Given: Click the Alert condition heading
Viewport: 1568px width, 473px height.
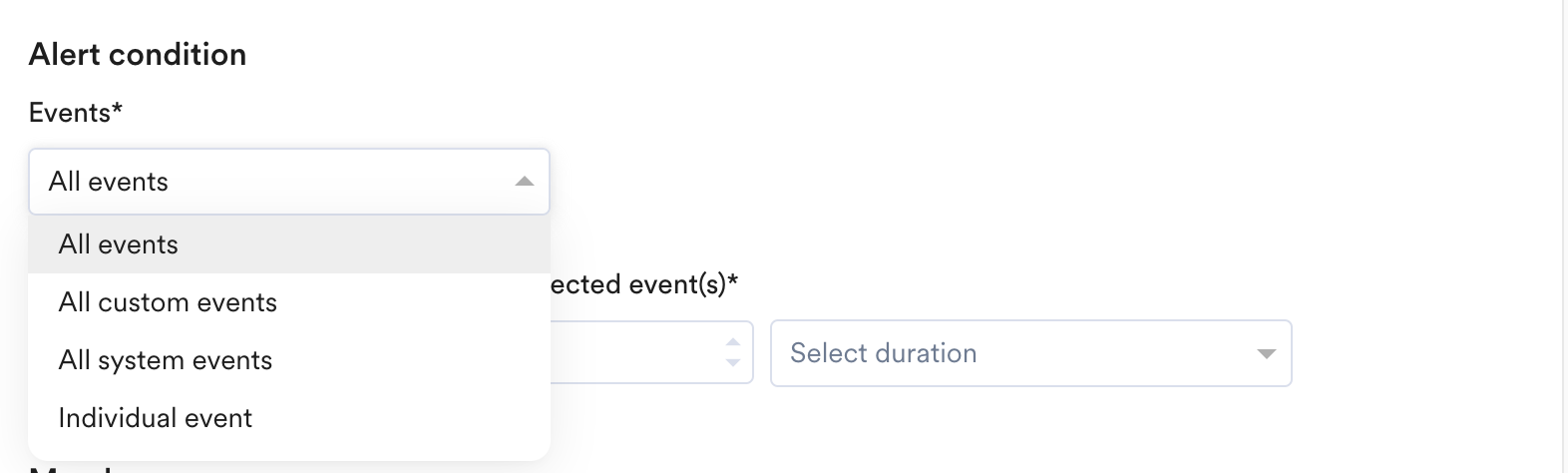Looking at the screenshot, I should click(138, 54).
